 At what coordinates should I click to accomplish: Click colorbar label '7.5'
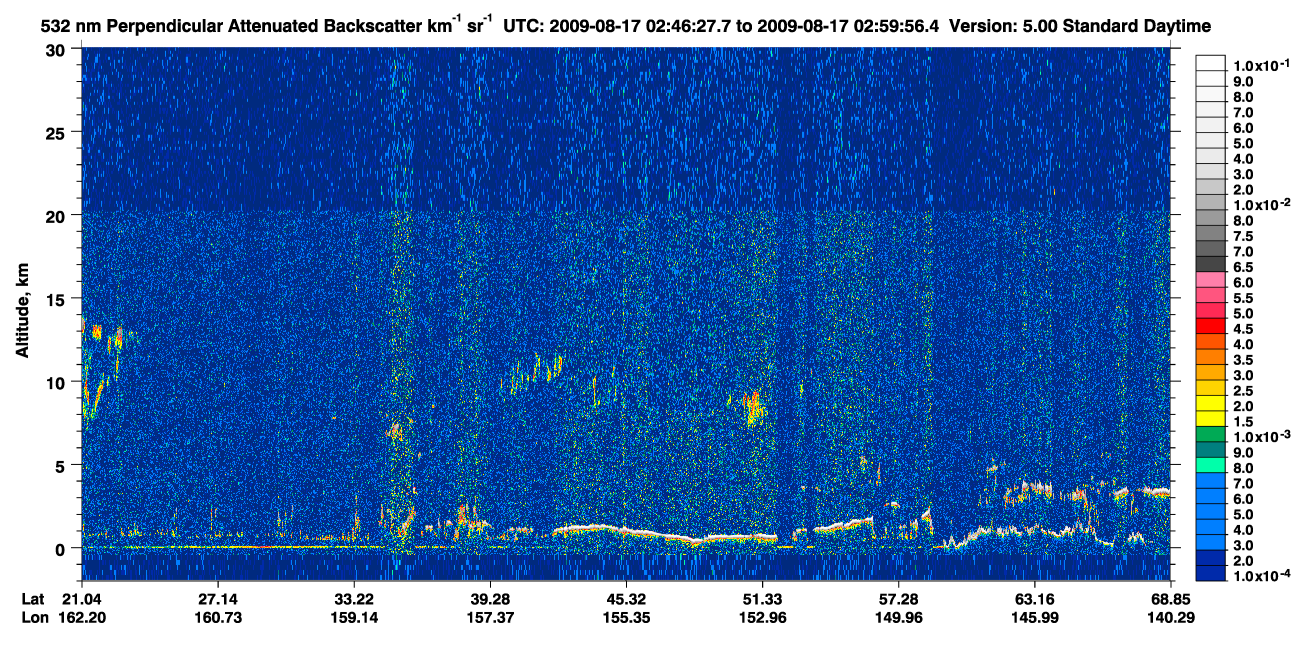[x=1243, y=236]
